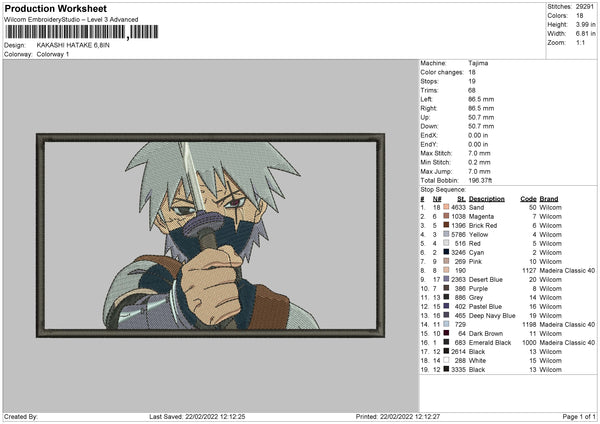
Task: Select the Total Bobbin value '196.37ft'
Action: 480,180
